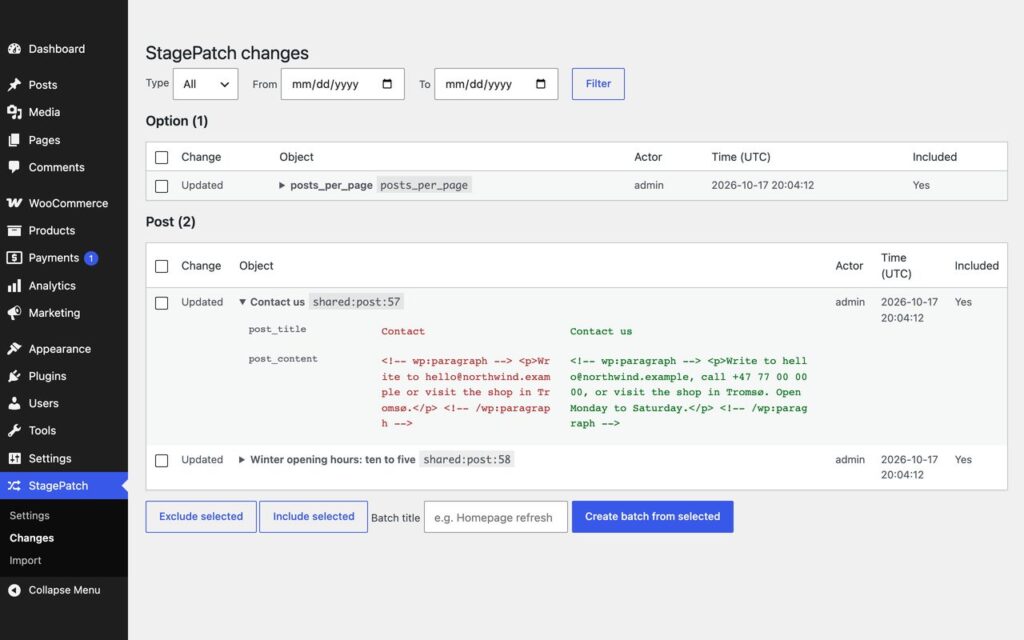Open the Analytics menu item

tap(64, 285)
